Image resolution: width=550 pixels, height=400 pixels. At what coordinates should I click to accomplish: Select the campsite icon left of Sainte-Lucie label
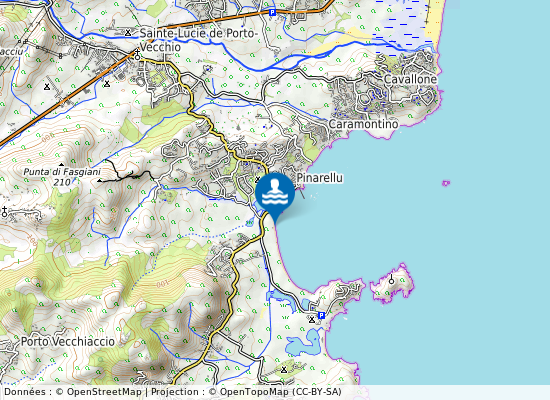(128, 33)
